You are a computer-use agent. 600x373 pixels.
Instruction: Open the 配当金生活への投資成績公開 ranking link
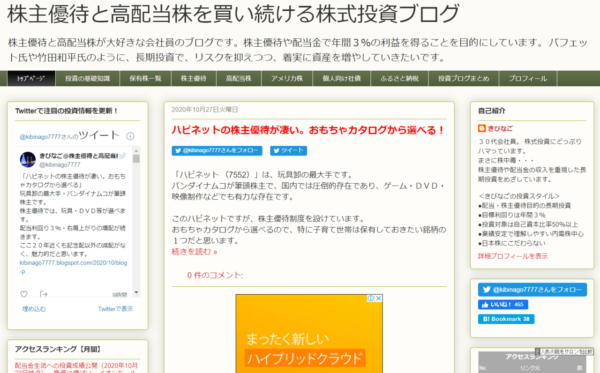[76, 368]
